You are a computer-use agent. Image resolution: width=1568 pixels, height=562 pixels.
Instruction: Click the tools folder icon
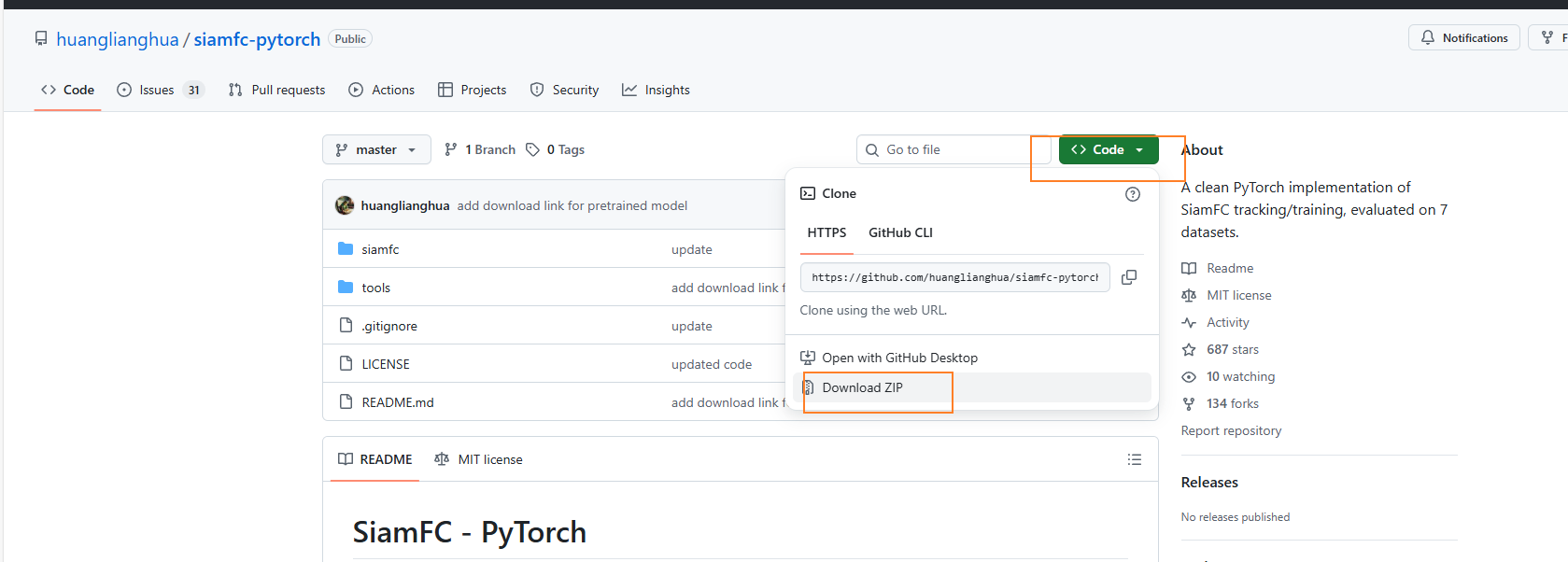pos(346,287)
